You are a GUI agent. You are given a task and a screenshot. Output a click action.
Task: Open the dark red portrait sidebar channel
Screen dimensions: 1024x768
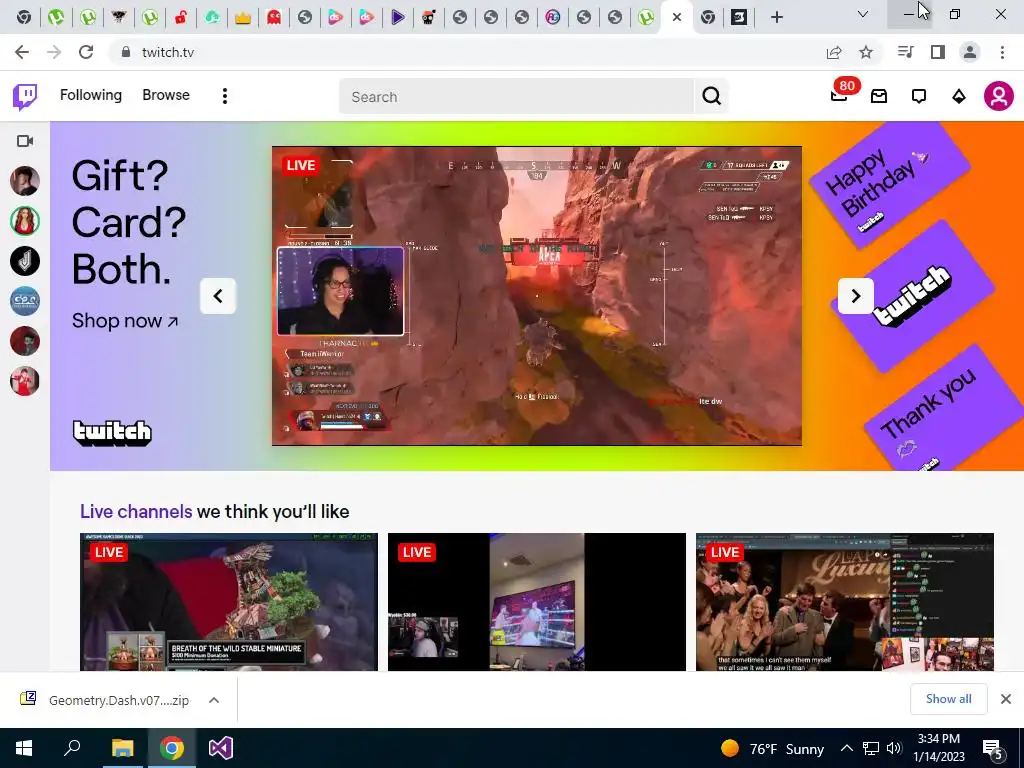pyautogui.click(x=25, y=341)
